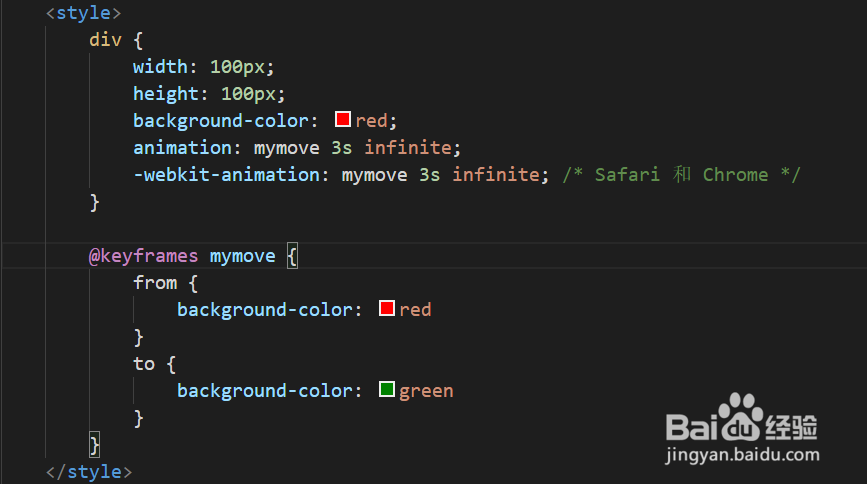867x484 pixels.
Task: Click the red swatch inside the from block
Action: [x=387, y=308]
